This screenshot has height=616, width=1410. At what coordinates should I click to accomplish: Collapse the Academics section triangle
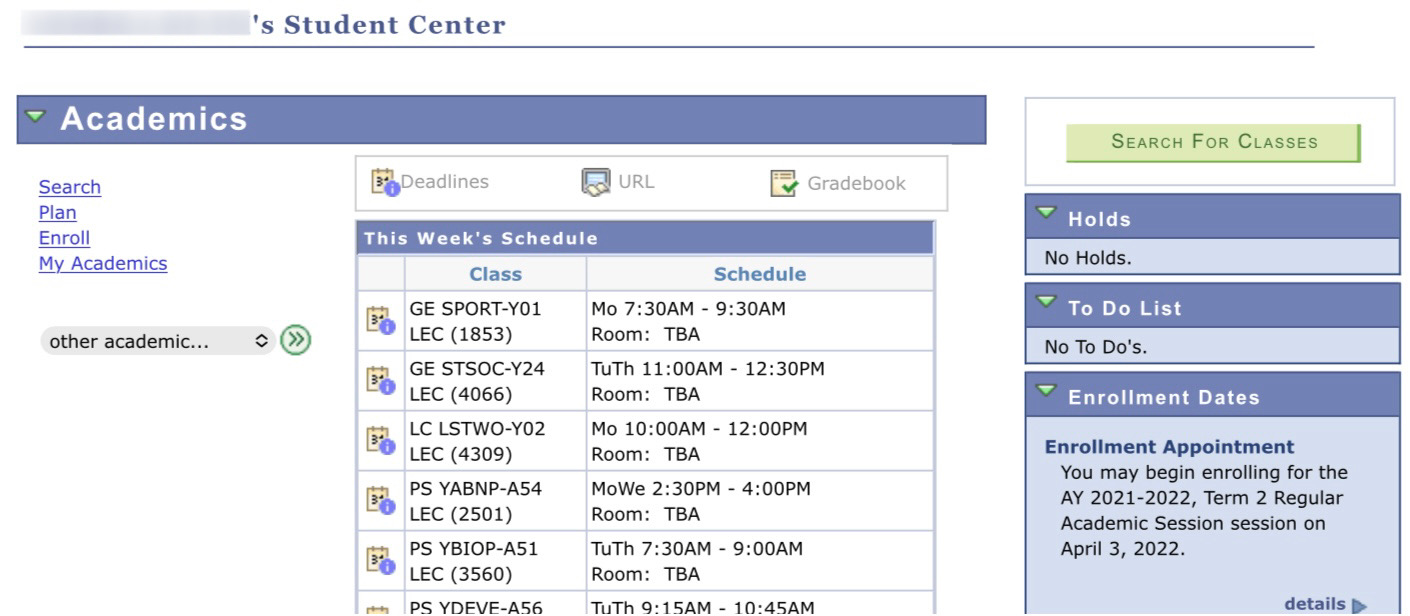[x=36, y=117]
